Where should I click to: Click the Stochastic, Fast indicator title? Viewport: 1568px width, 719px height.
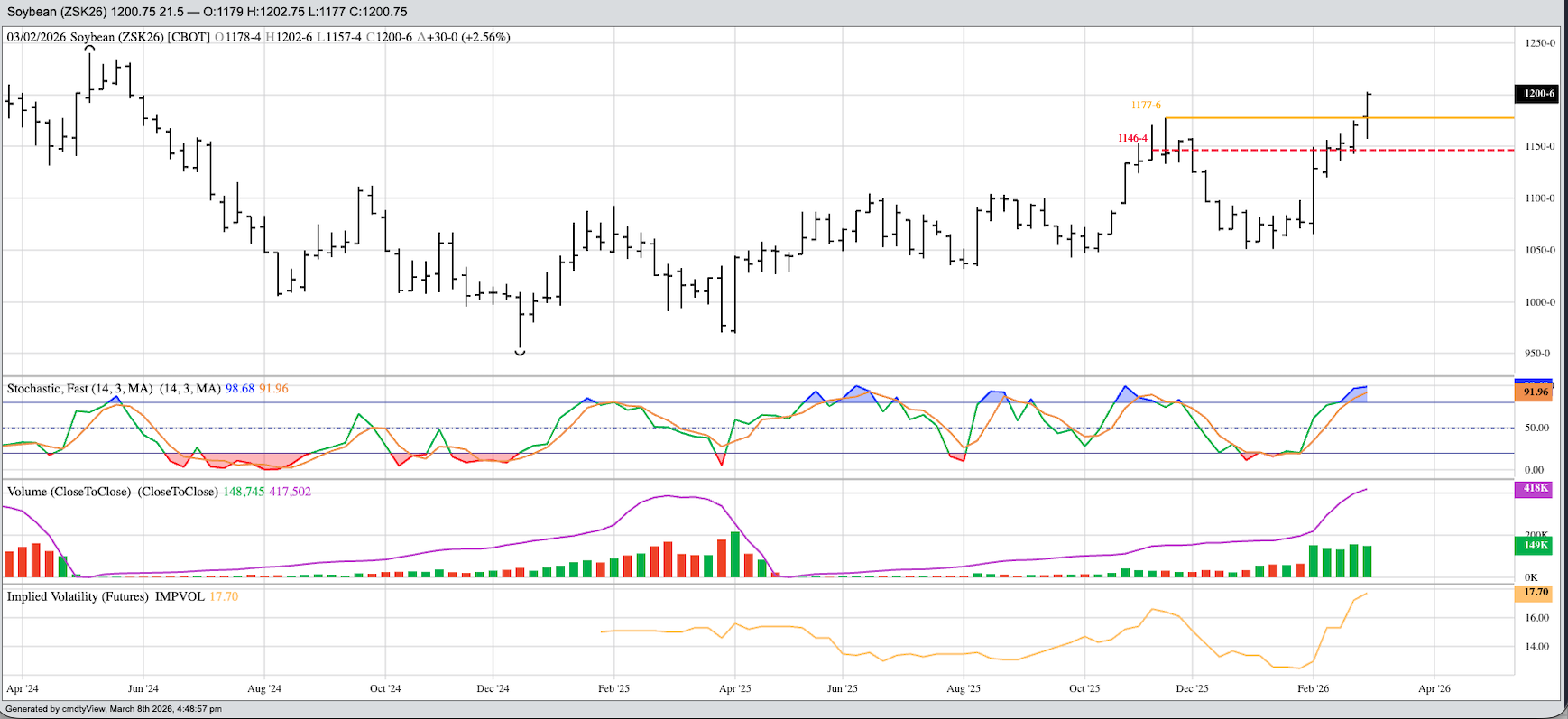(79, 389)
